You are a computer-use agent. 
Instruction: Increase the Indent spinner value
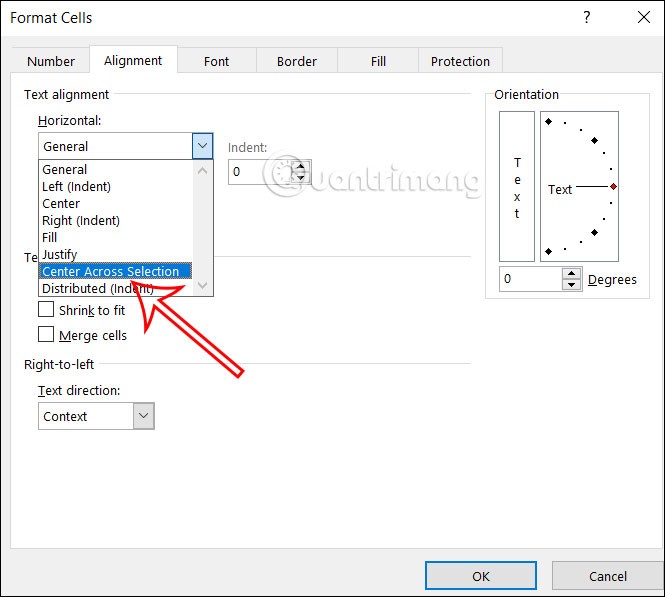tap(298, 166)
